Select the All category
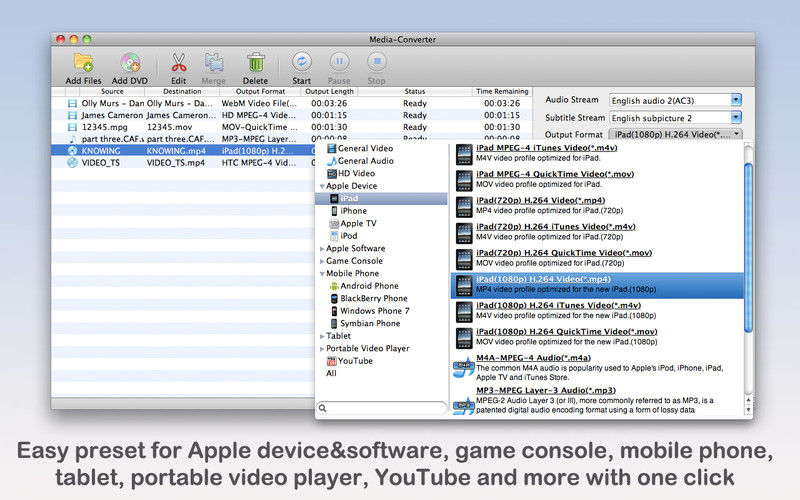This screenshot has width=800, height=500. click(x=331, y=373)
